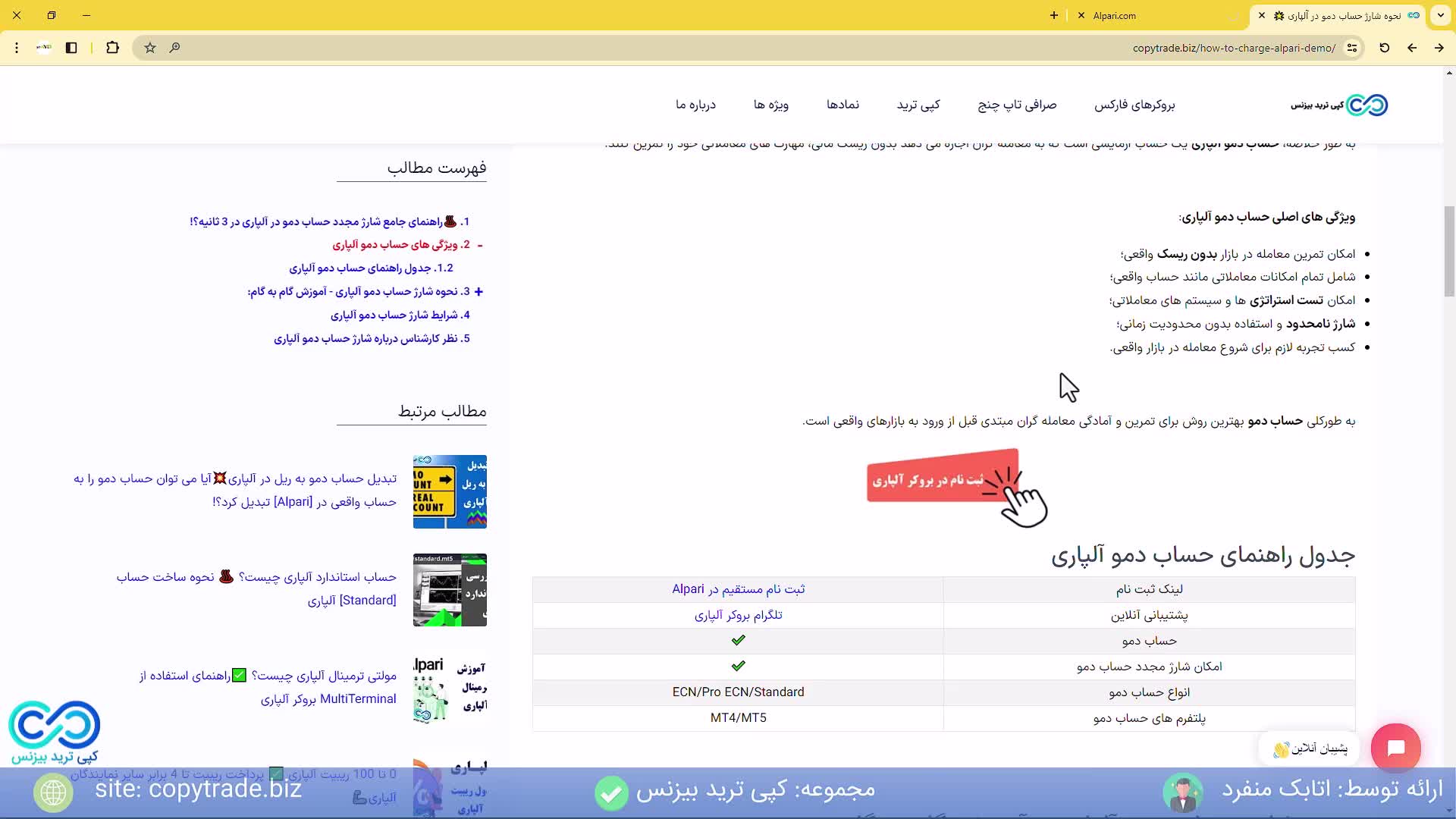The height and width of the screenshot is (819, 1456).
Task: Open the tab list chevron dropdown
Action: (x=1440, y=15)
